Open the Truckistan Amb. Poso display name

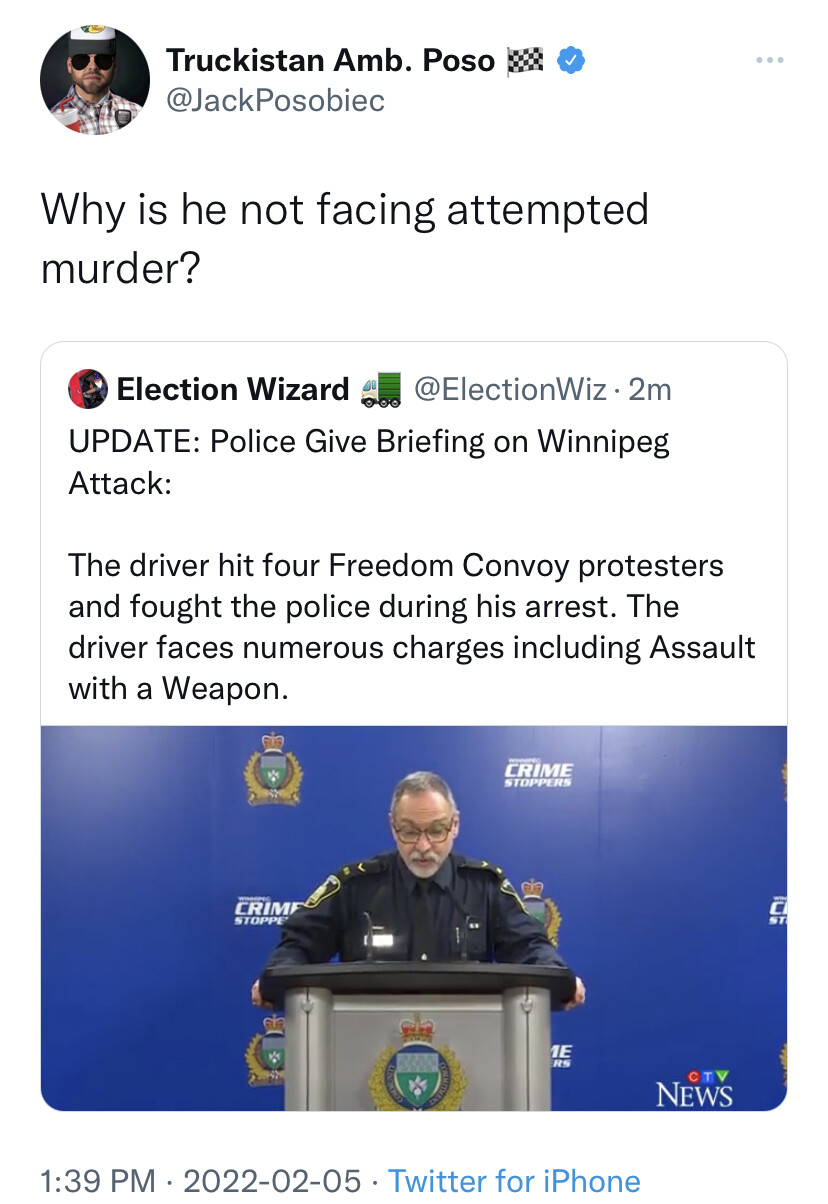[x=330, y=61]
